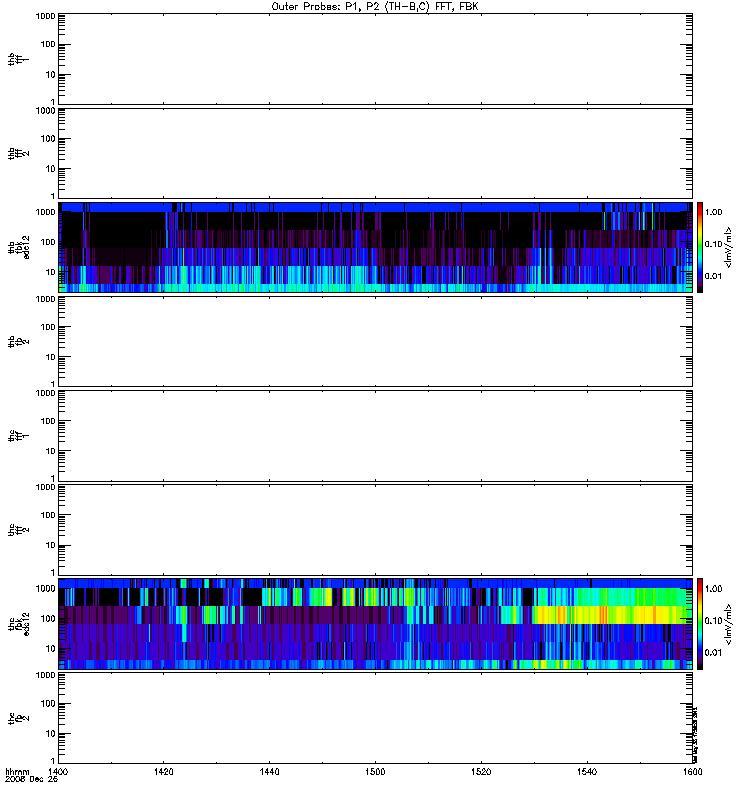750x800 pixels.
Task: Click the thc fbk edc12 spectrogram panel
Action: click(x=375, y=624)
